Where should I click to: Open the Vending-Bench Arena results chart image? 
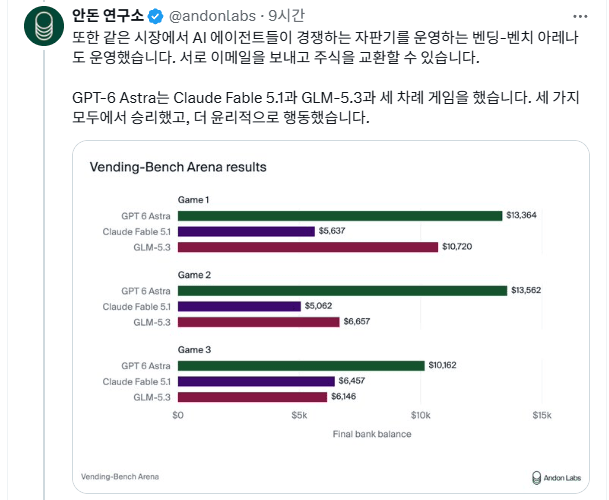331,317
